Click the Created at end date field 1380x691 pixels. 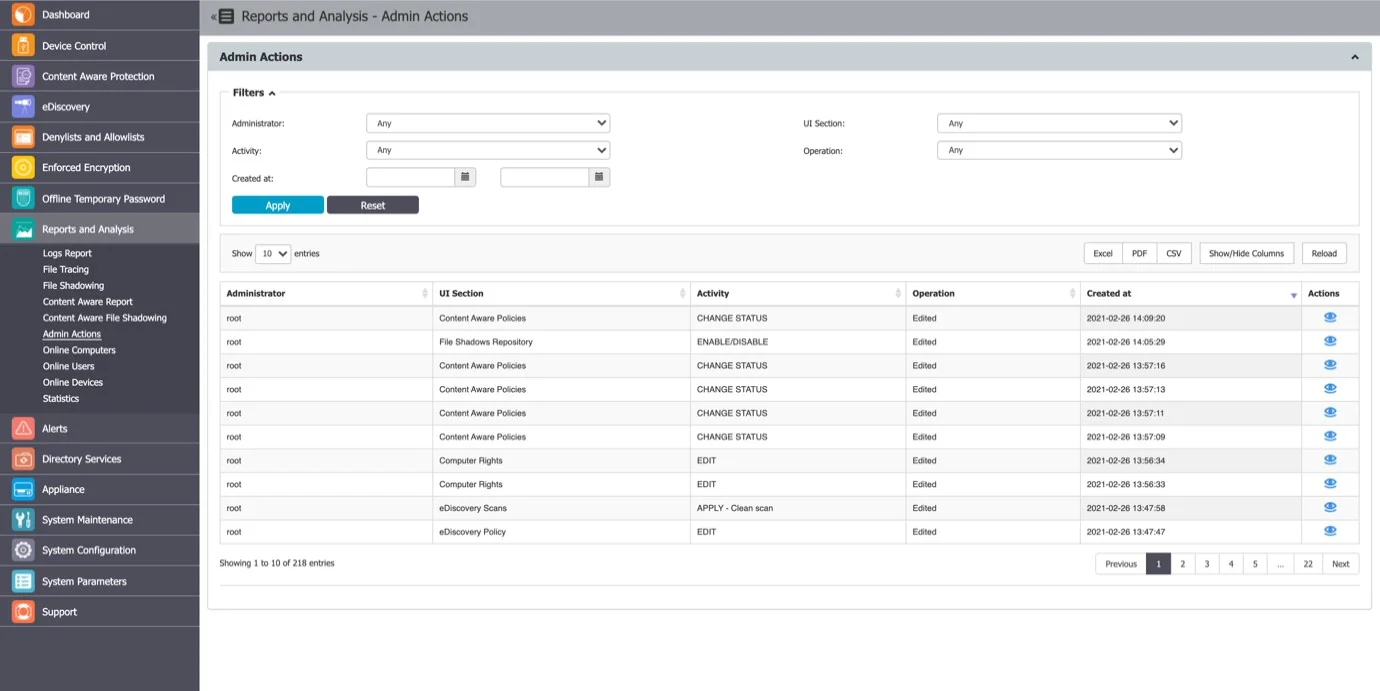544,177
